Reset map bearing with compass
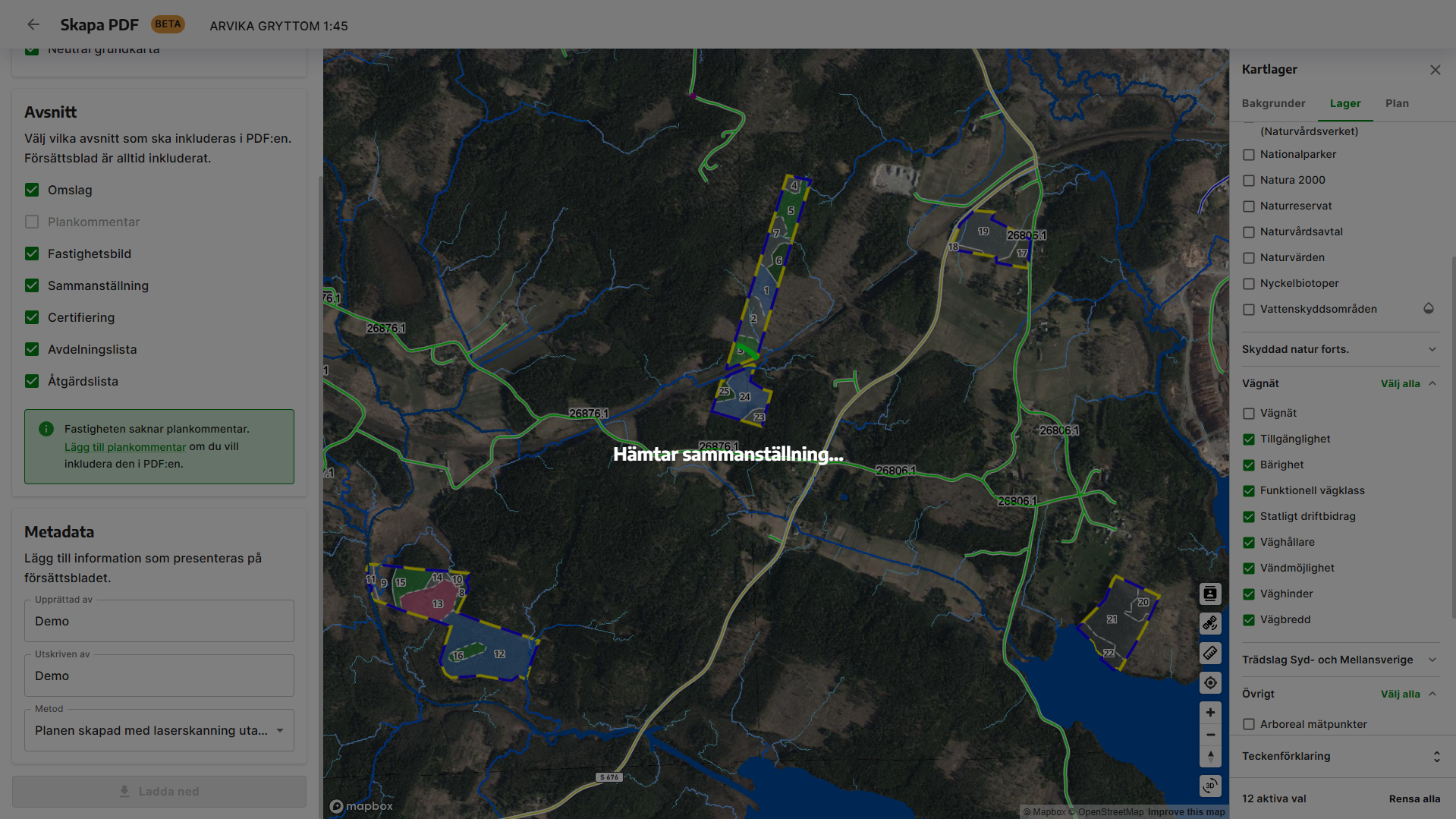The height and width of the screenshot is (819, 1456). click(x=1210, y=756)
